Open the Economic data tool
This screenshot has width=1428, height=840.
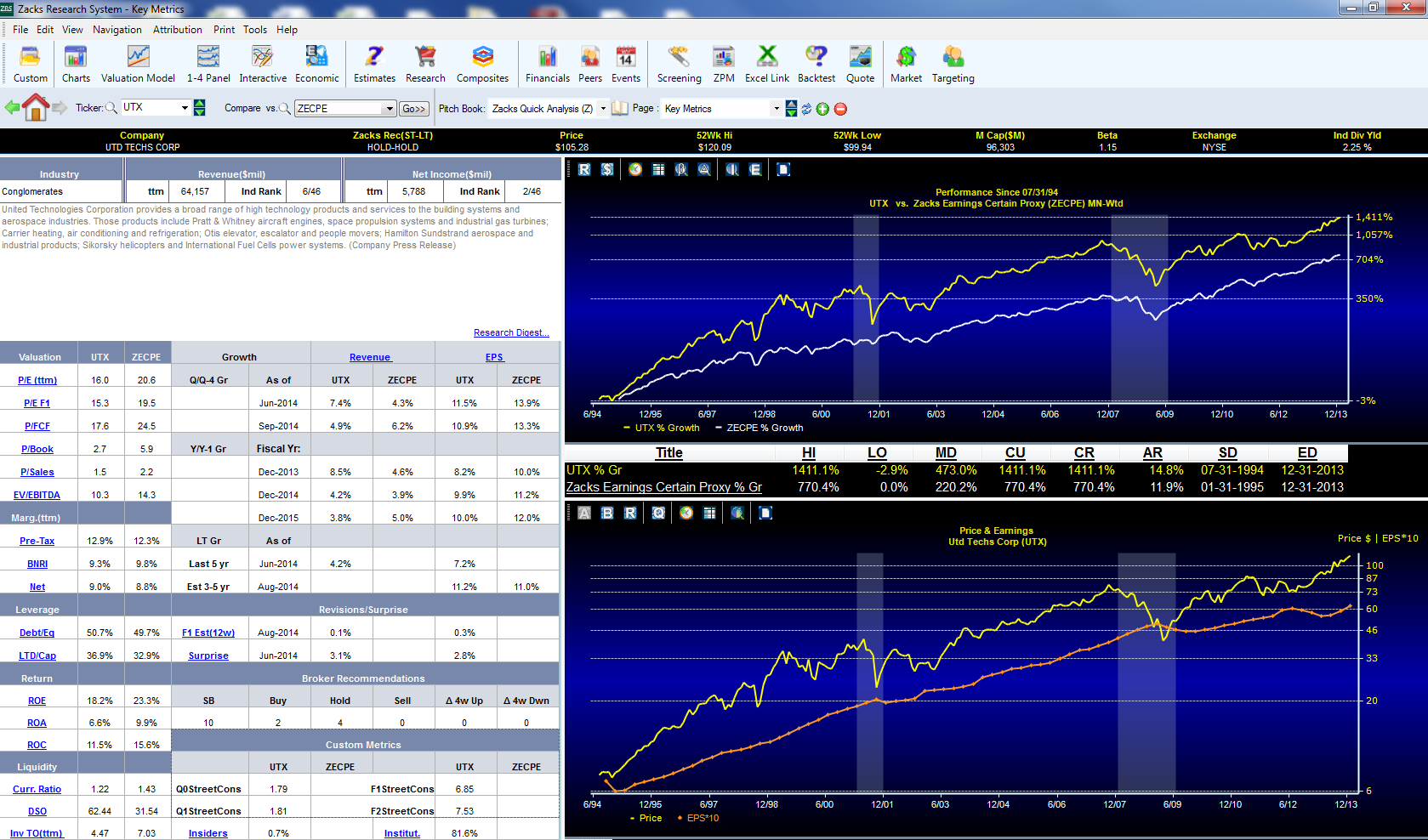[316, 64]
